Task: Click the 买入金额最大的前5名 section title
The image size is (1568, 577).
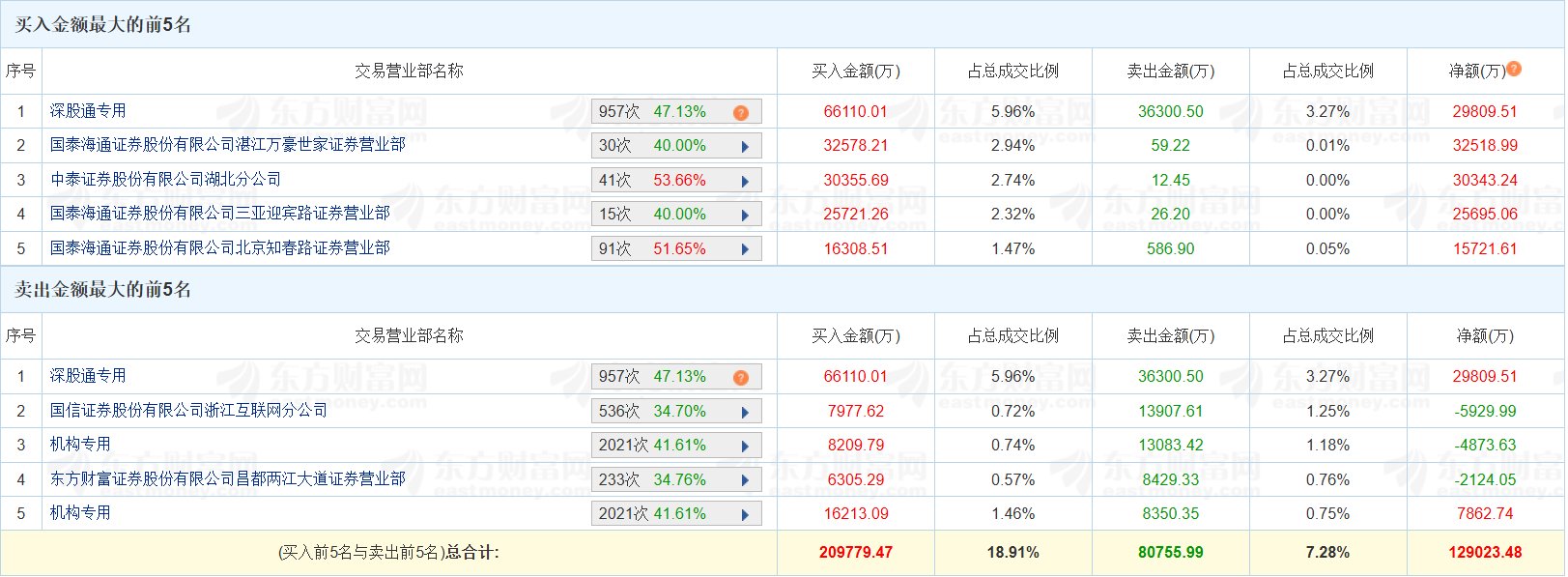Action: click(102, 24)
